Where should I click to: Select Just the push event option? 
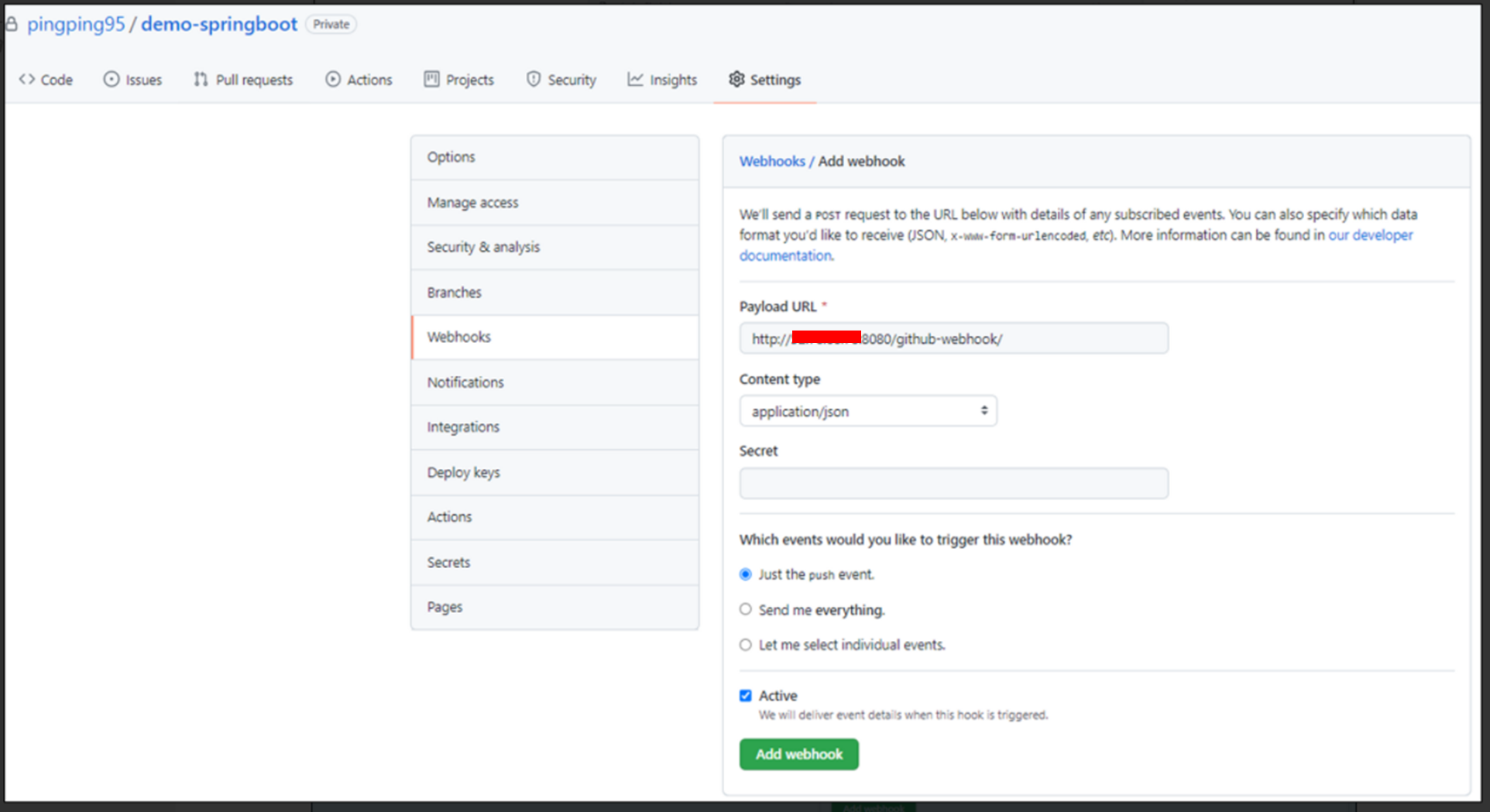tap(746, 574)
